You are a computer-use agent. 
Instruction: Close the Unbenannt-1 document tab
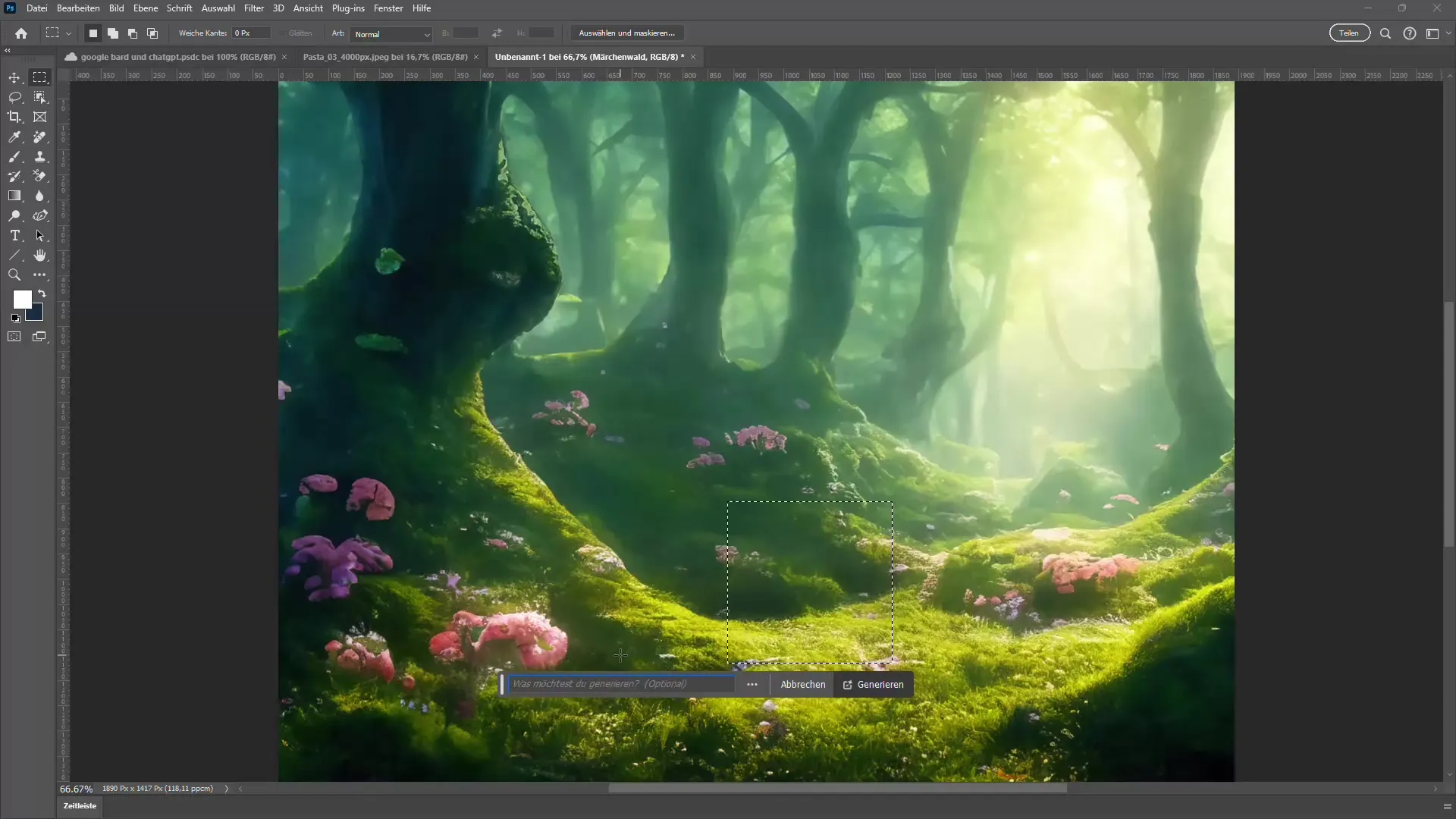693,57
